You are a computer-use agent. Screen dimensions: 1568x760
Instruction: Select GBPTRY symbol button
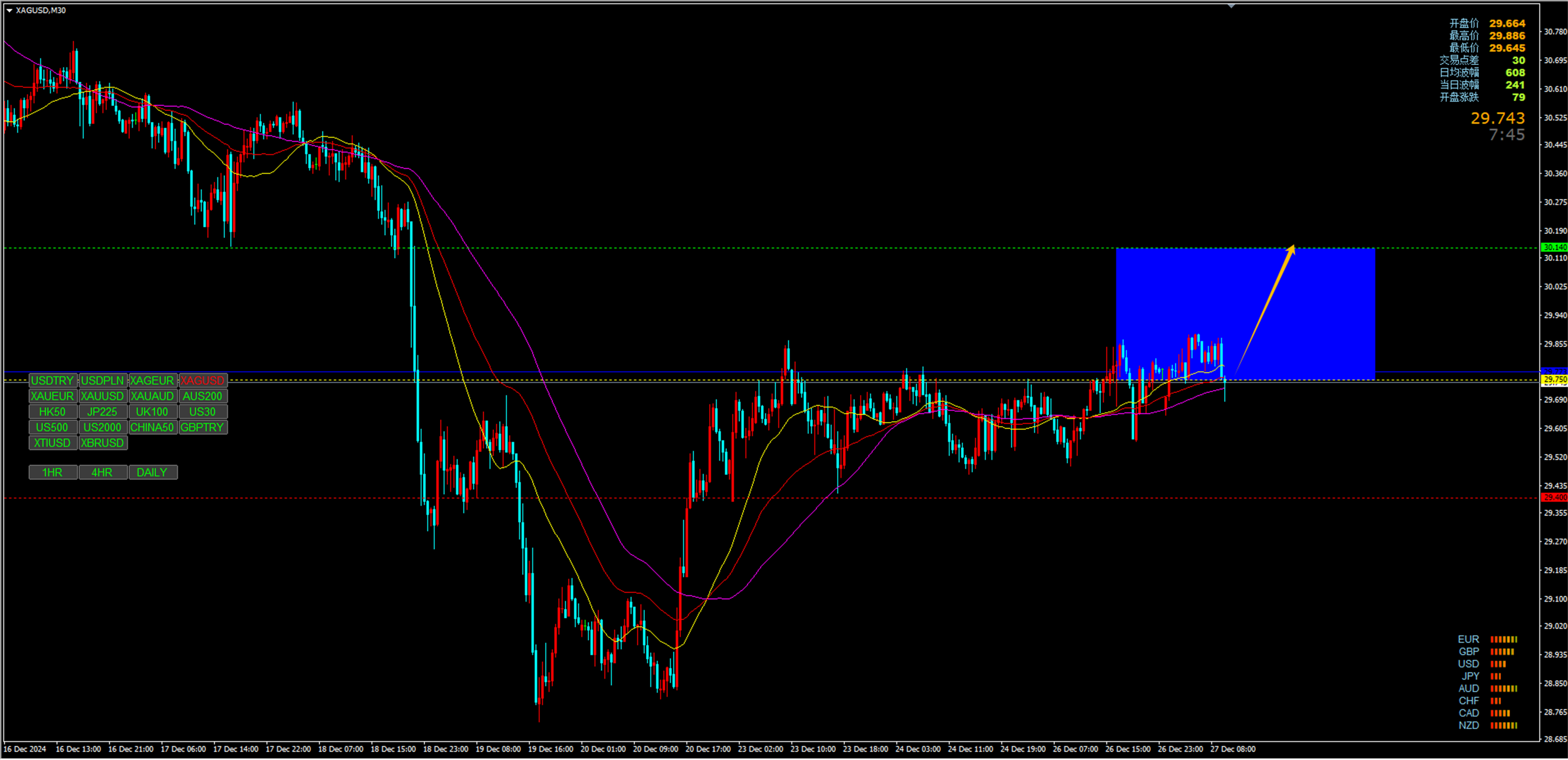(x=203, y=428)
